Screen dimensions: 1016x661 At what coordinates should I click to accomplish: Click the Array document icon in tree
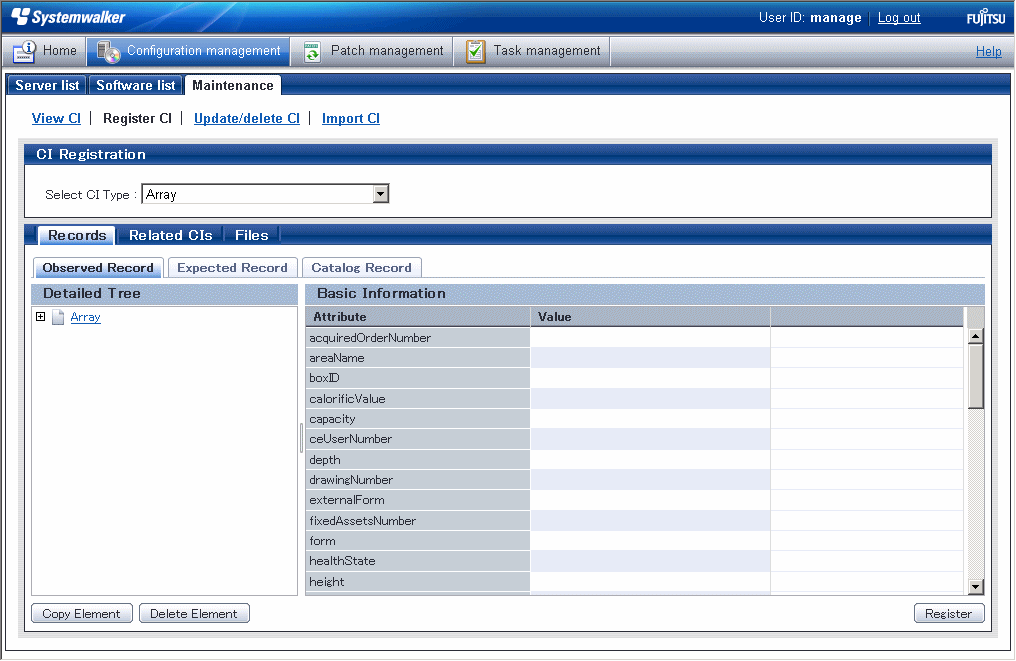pyautogui.click(x=58, y=317)
